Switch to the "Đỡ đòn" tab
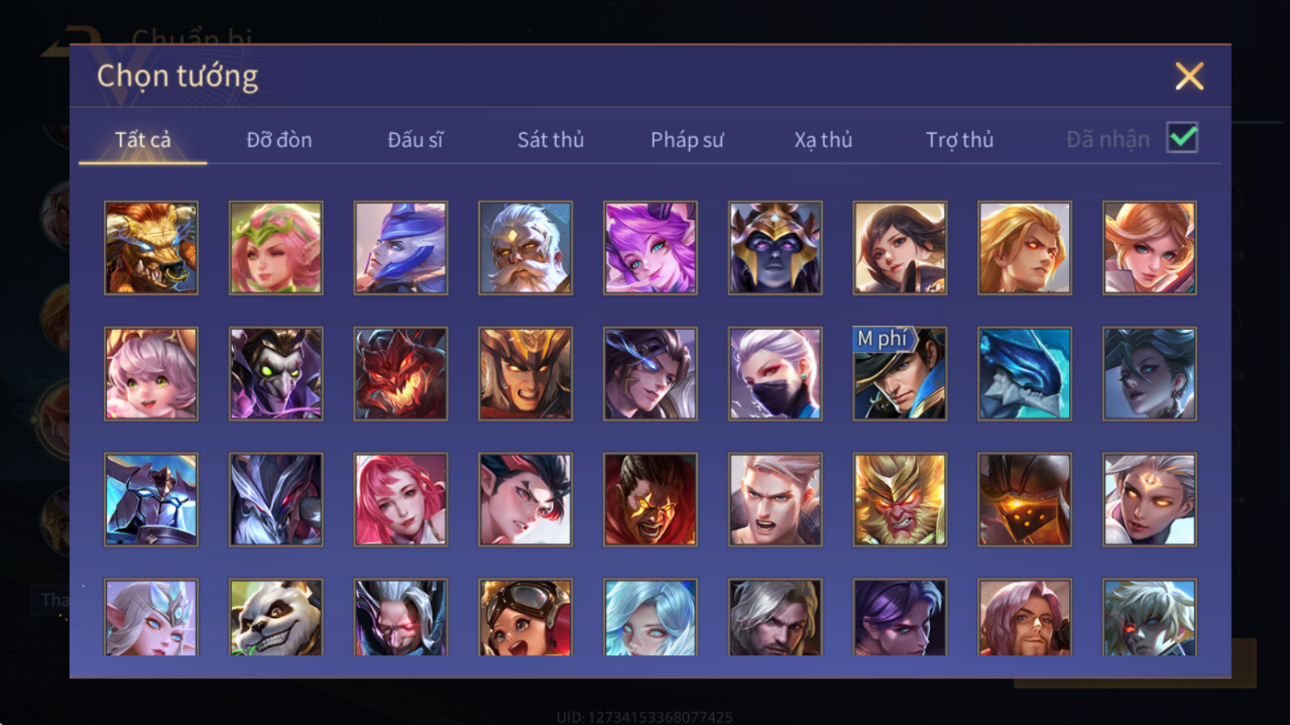Viewport: 1290px width, 725px height. (279, 140)
